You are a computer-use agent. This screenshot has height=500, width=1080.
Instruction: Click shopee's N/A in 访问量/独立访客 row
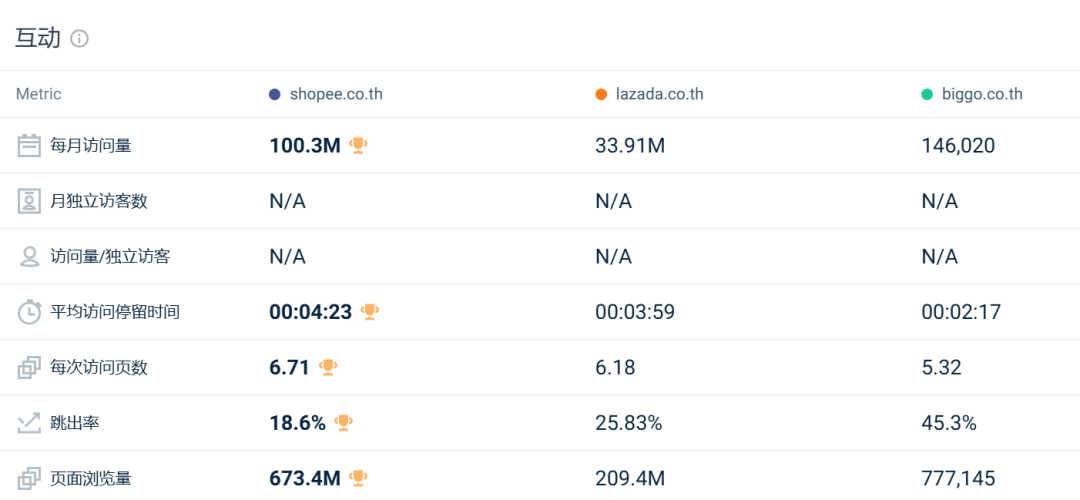click(x=287, y=257)
